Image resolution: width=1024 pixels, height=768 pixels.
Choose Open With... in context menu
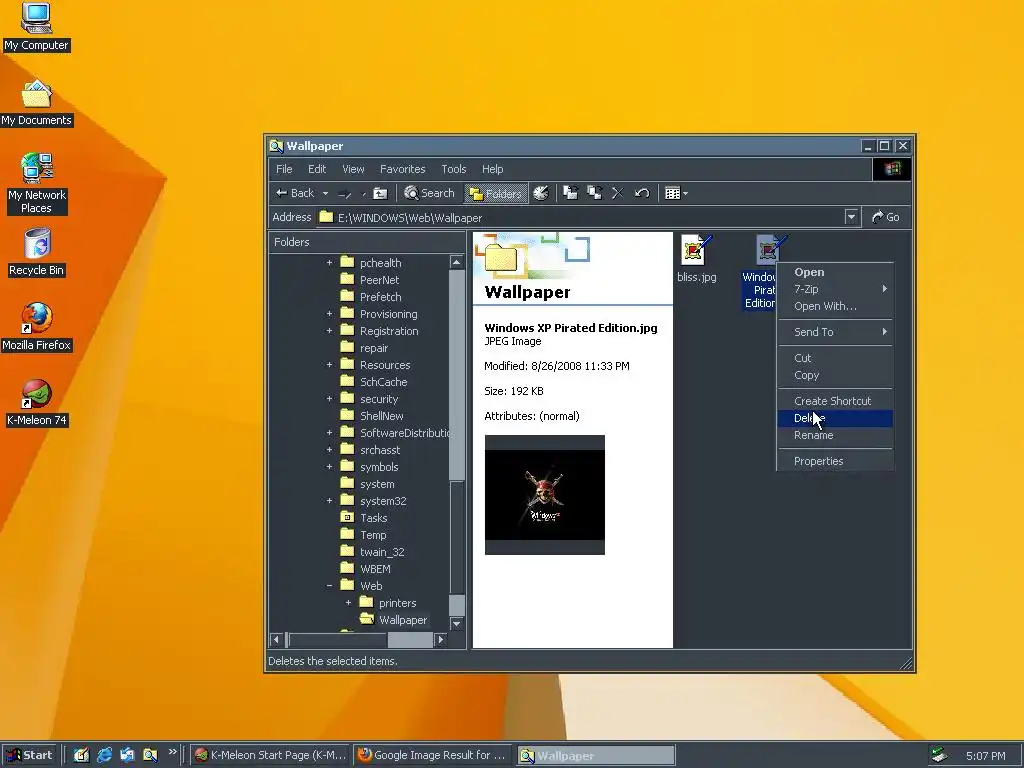click(x=835, y=306)
